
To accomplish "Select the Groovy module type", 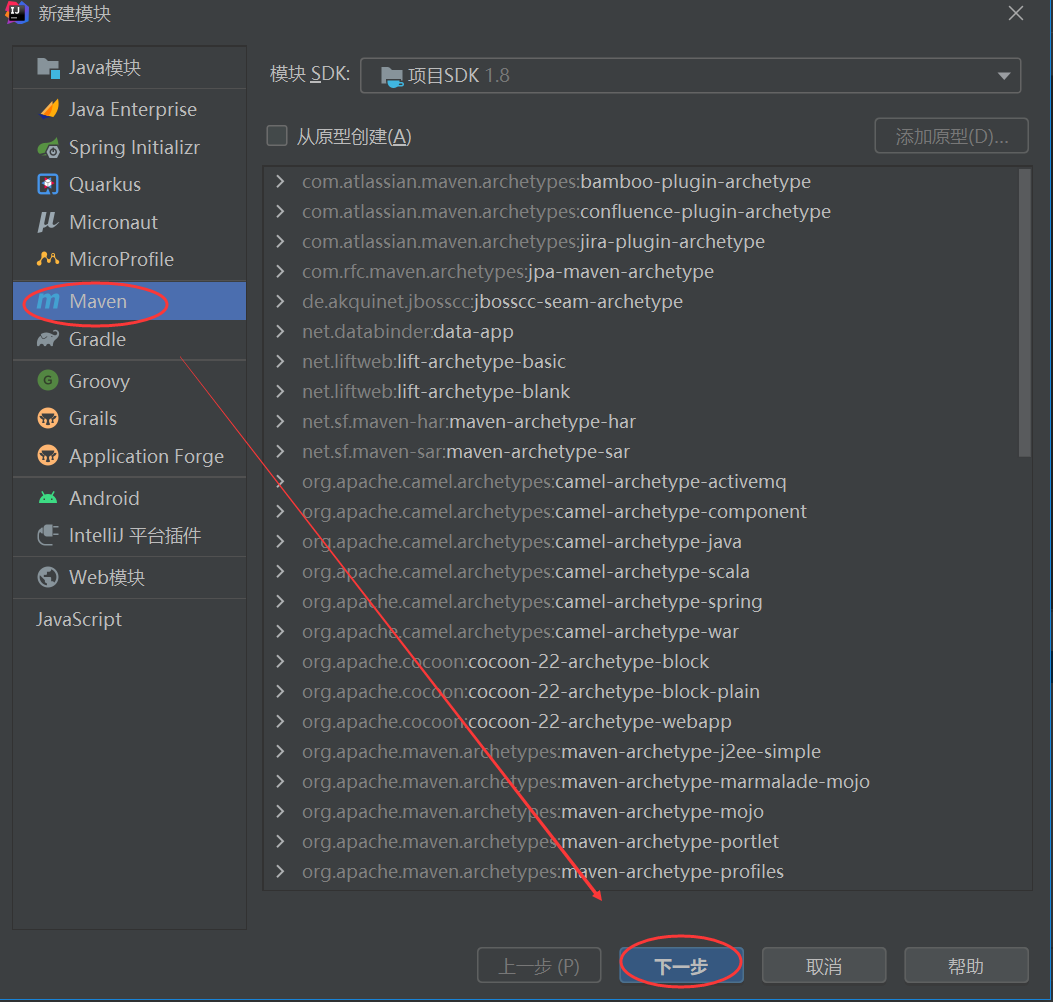I will pyautogui.click(x=103, y=381).
